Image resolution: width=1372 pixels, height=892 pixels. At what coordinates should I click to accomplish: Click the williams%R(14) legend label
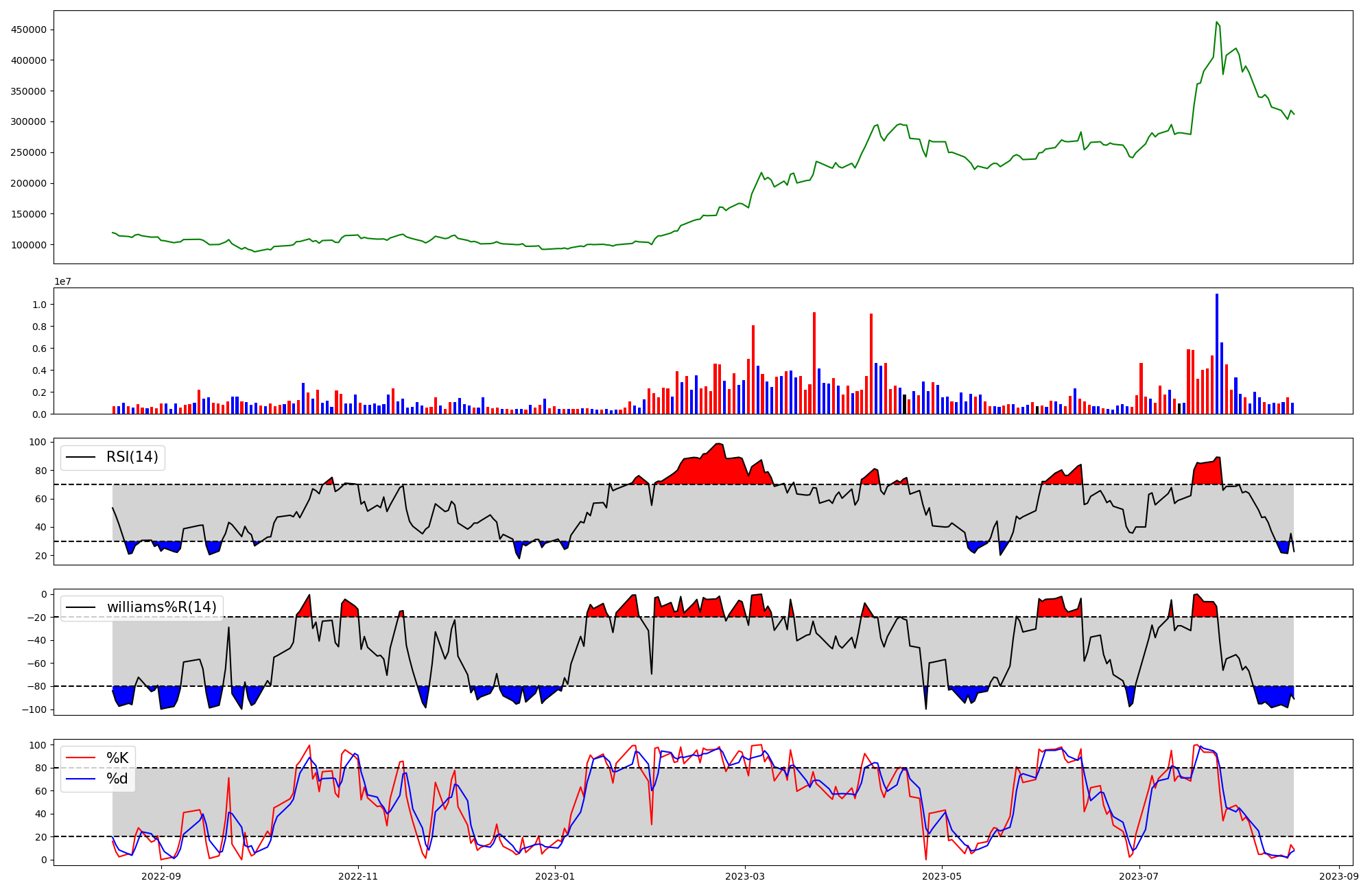coord(161,607)
